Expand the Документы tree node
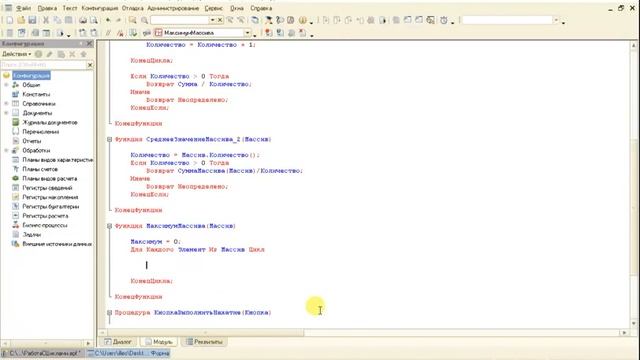640x360 pixels. 7,113
